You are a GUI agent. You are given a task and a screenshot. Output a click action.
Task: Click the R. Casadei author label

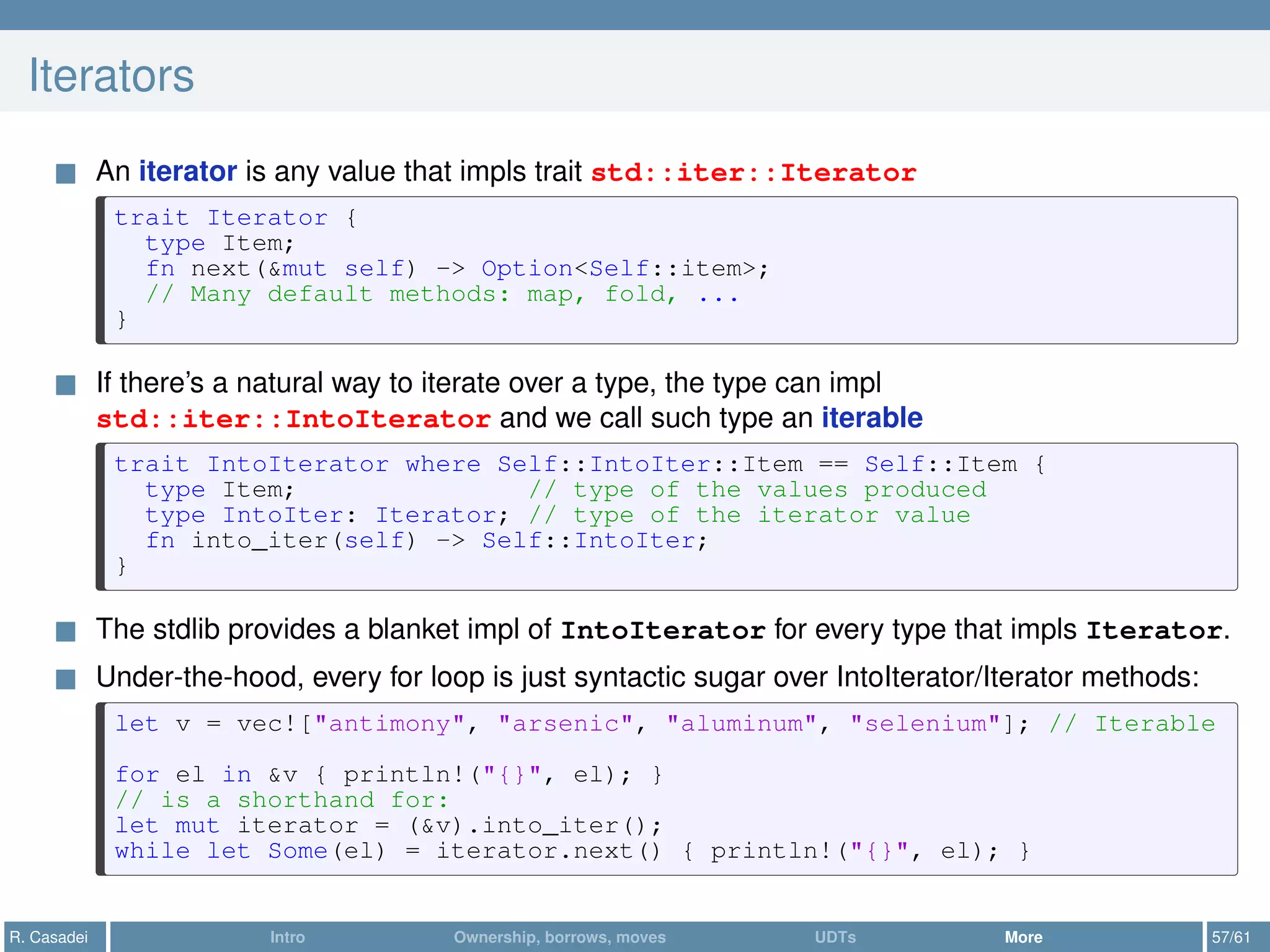click(49, 937)
